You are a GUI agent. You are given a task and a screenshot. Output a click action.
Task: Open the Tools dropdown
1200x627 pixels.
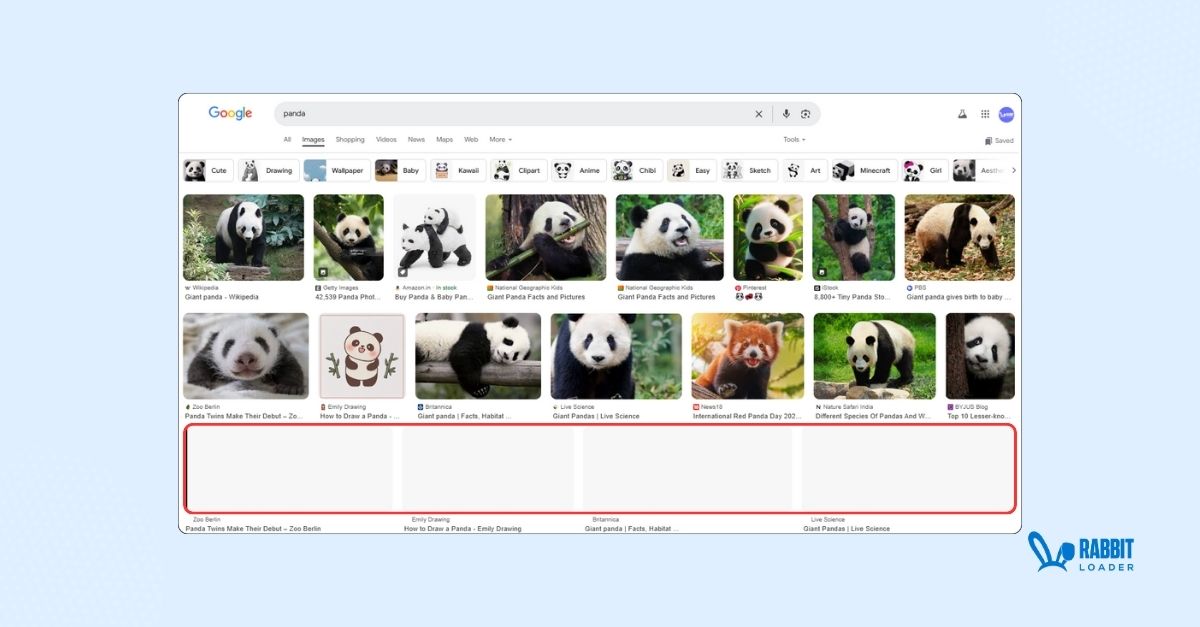point(793,140)
